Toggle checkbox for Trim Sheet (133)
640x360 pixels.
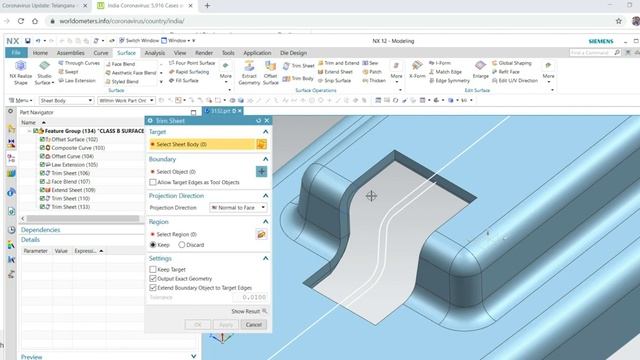click(x=42, y=207)
